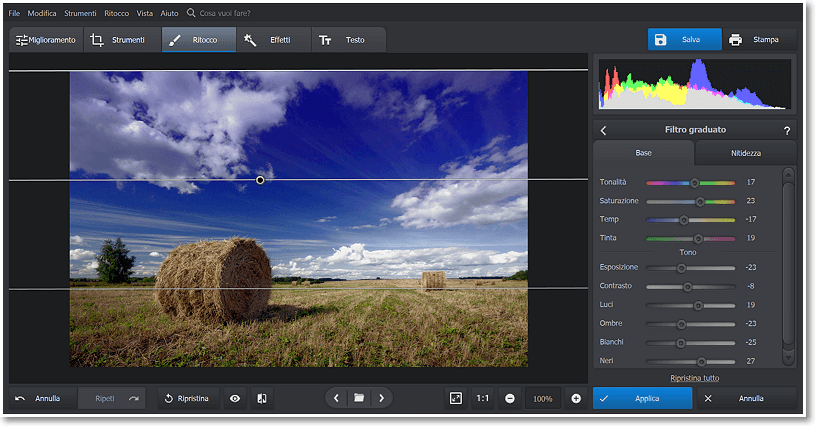The height and width of the screenshot is (426, 815).
Task: Click the graduated filter center handle
Action: pyautogui.click(x=260, y=180)
